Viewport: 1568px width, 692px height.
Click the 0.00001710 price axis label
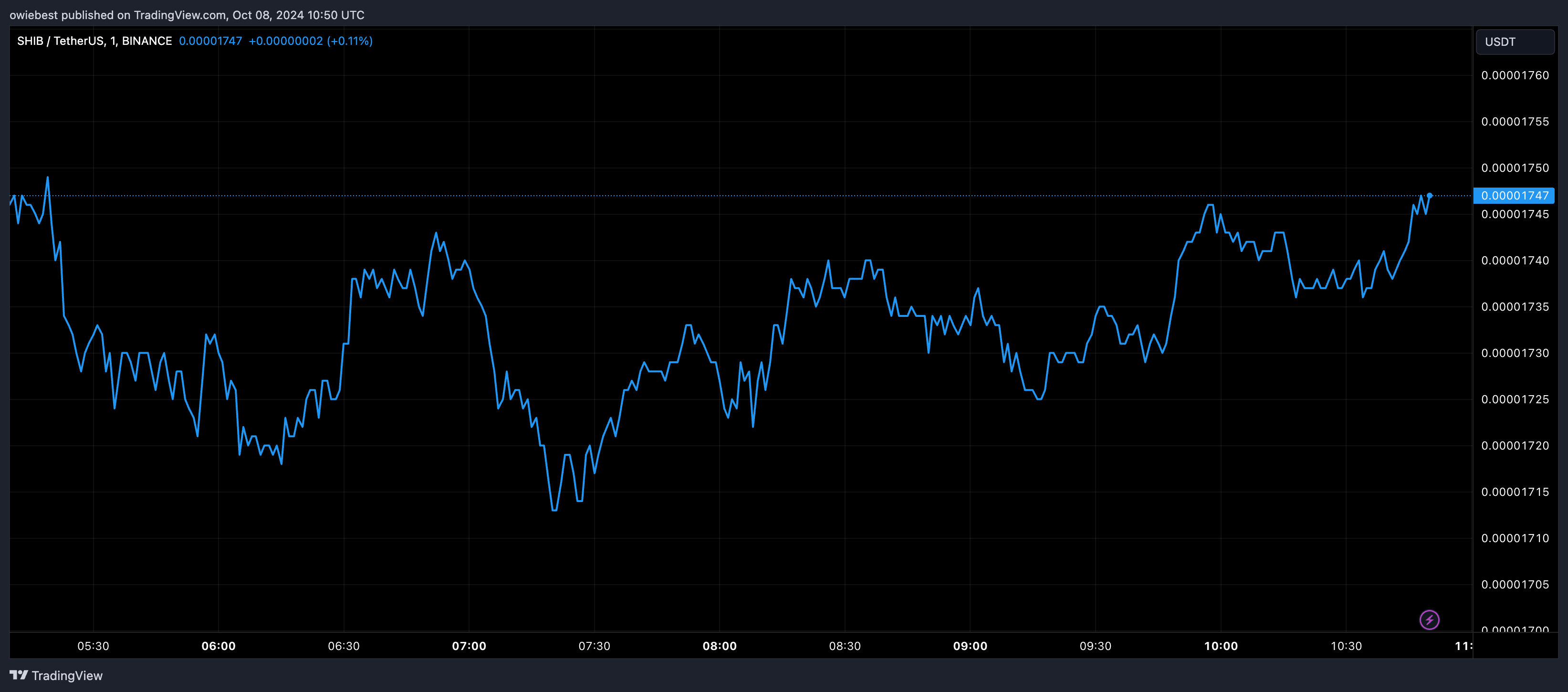point(1515,538)
